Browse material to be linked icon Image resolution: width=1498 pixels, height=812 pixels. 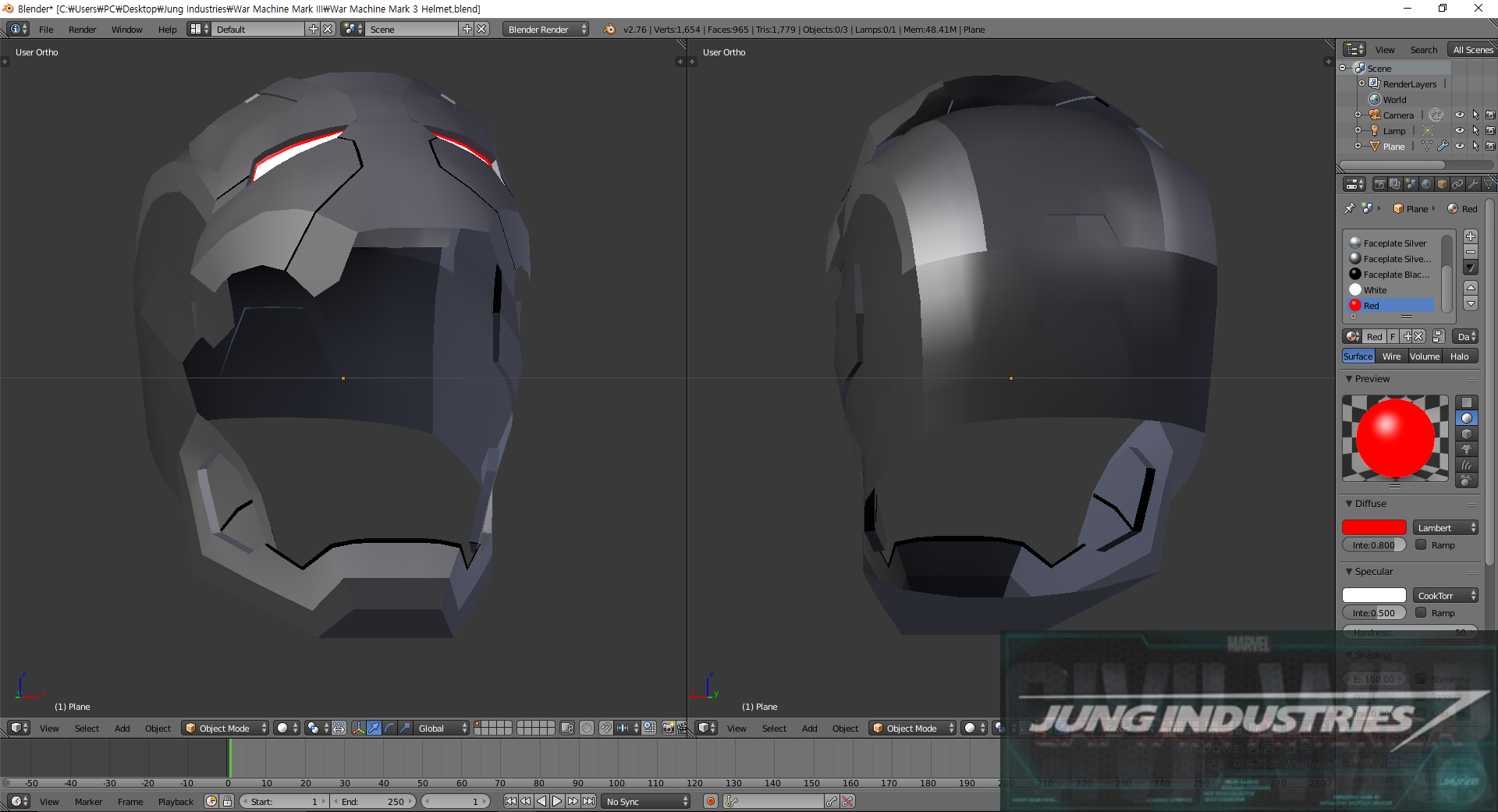[1353, 336]
